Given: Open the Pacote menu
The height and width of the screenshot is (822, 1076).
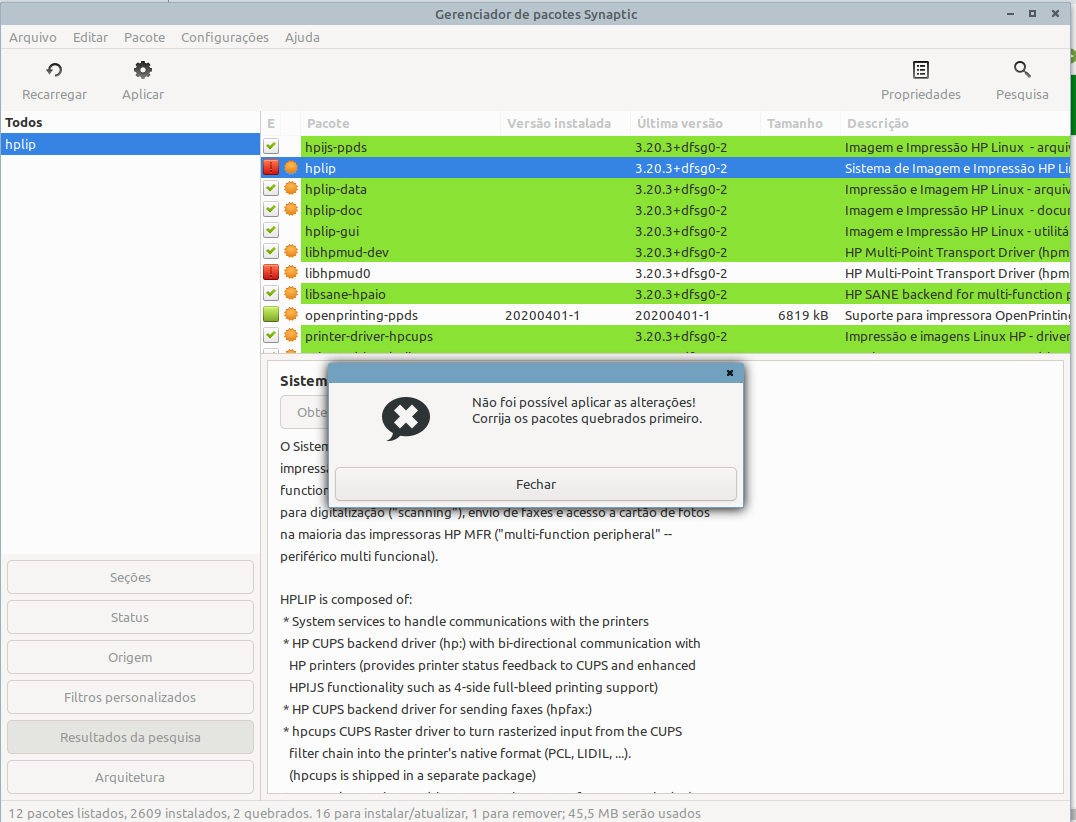Looking at the screenshot, I should pyautogui.click(x=144, y=38).
